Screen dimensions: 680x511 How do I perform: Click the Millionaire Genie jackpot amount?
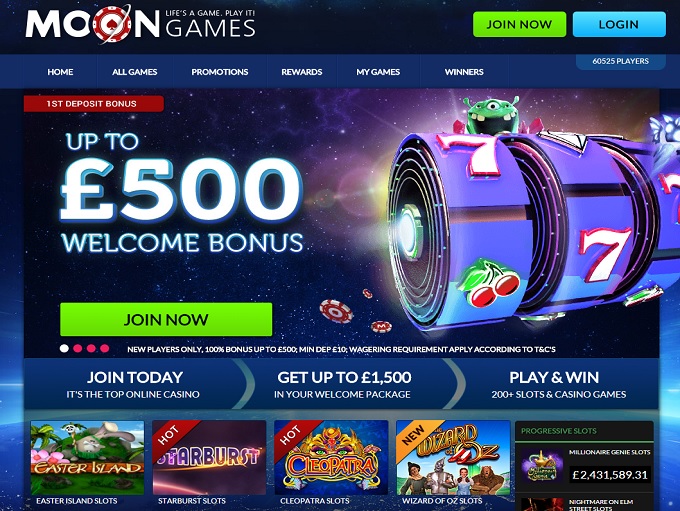(610, 475)
